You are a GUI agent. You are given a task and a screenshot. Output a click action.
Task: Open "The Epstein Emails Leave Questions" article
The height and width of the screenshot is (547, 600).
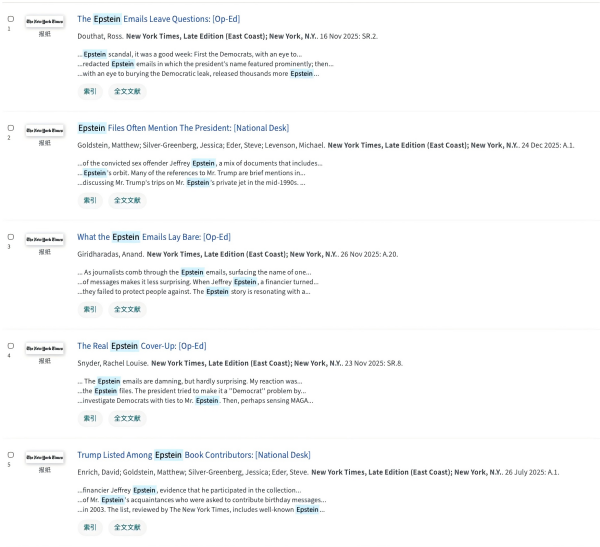[158, 19]
